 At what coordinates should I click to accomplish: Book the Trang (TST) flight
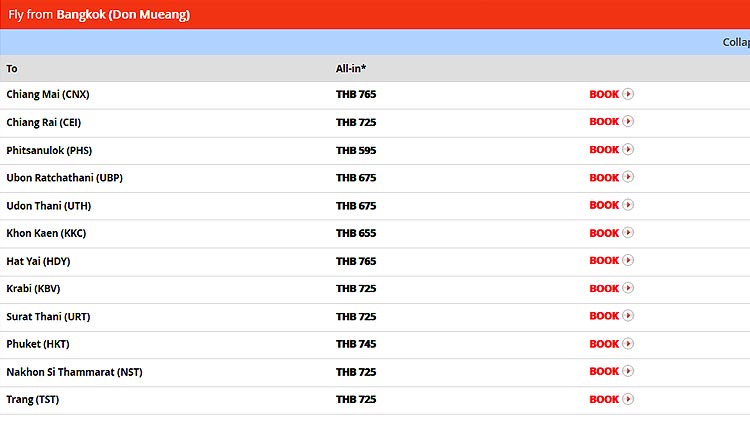click(x=605, y=400)
